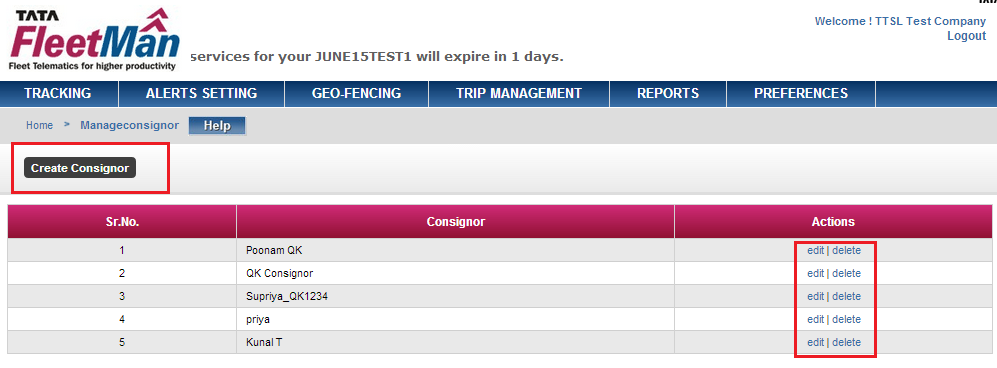Image resolution: width=997 pixels, height=368 pixels.
Task: Delete the Poonam QK consignor
Action: click(846, 250)
